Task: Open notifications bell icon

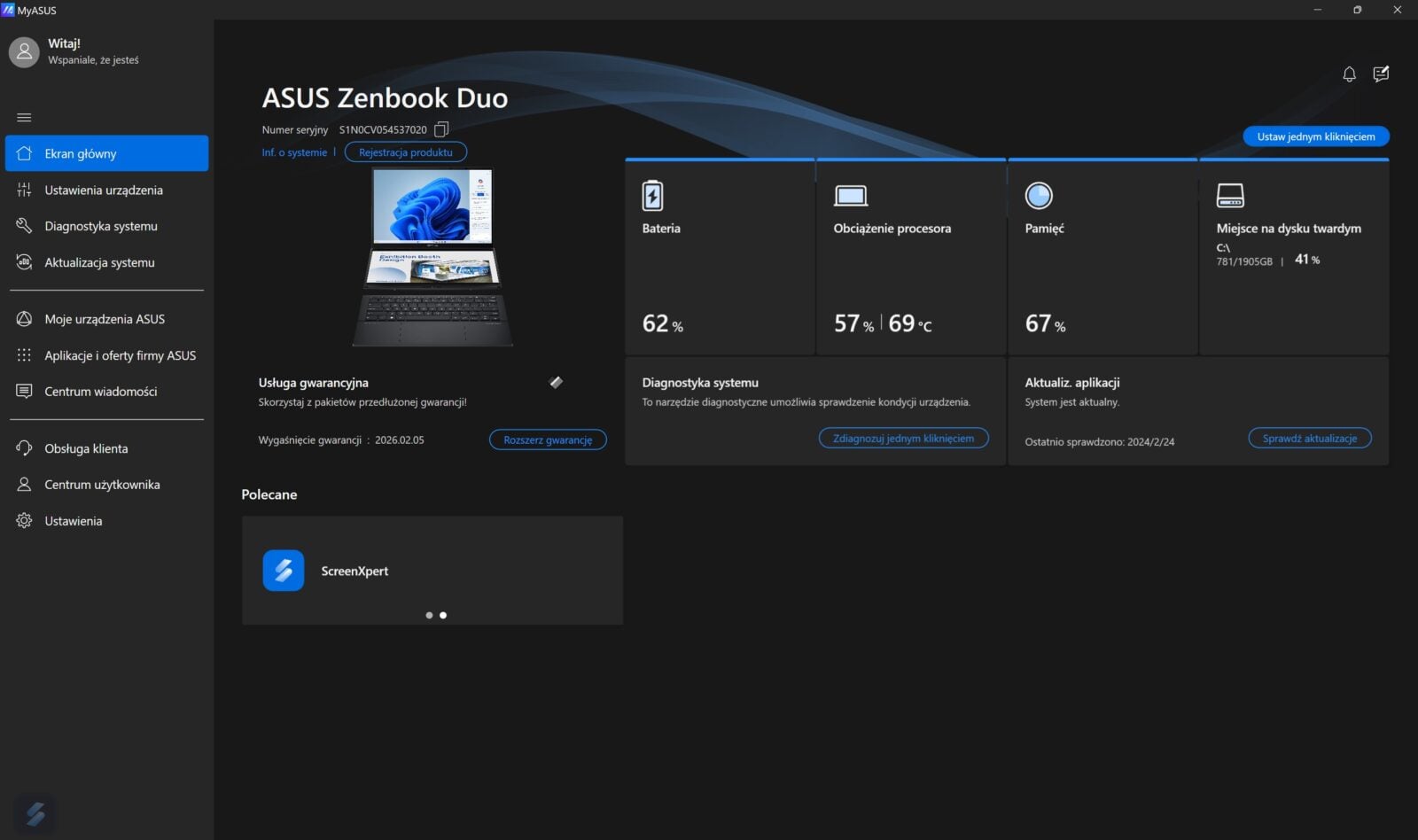Action: (1349, 74)
